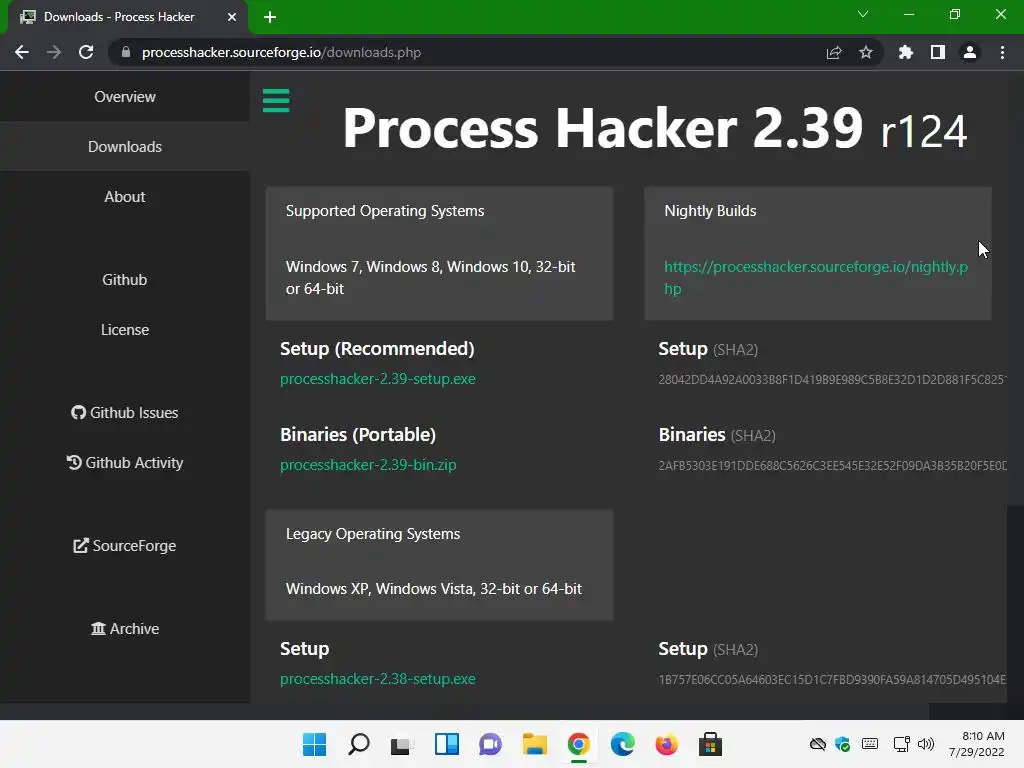Click the Legacy Operating Systems heading

(373, 534)
